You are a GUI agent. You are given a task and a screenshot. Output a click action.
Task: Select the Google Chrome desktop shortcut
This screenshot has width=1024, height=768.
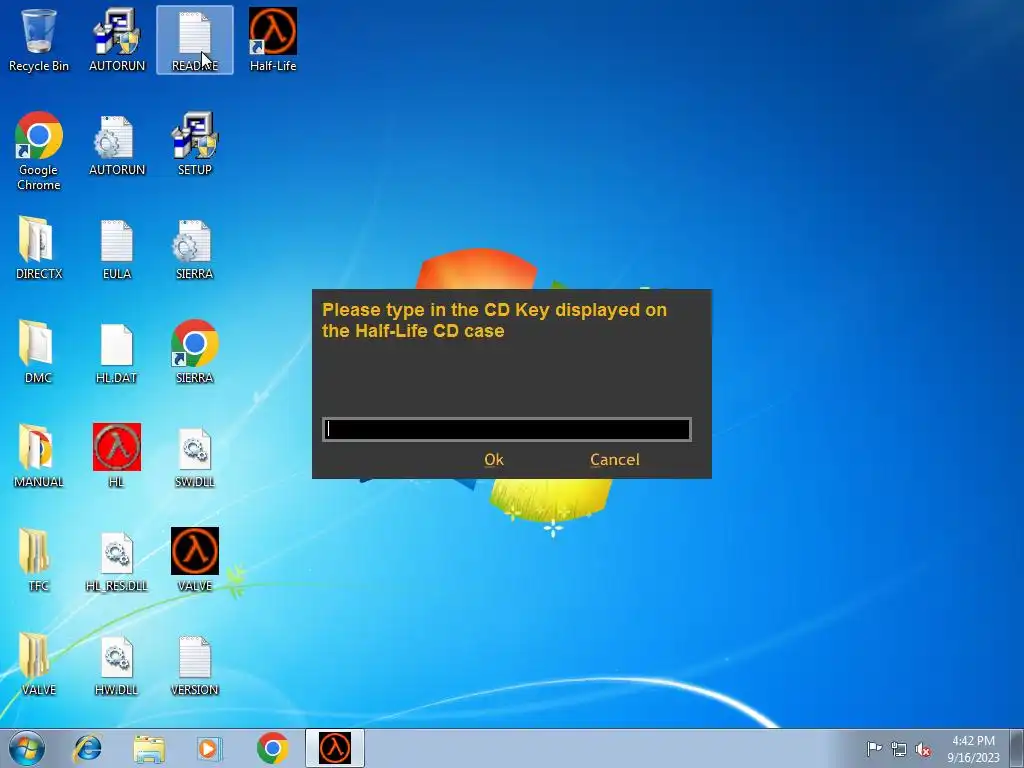pyautogui.click(x=39, y=151)
